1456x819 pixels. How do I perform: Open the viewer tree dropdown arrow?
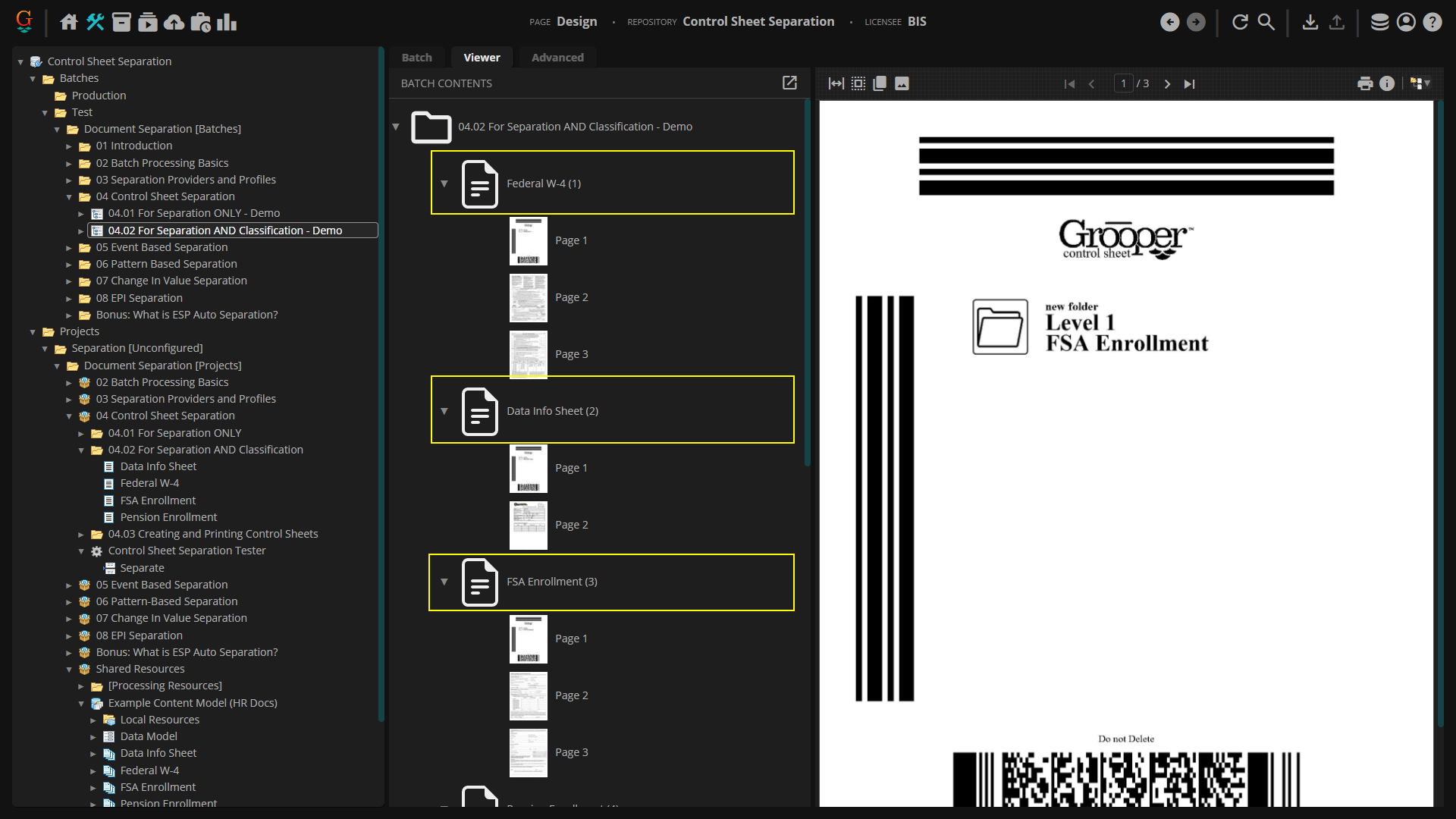point(1427,83)
